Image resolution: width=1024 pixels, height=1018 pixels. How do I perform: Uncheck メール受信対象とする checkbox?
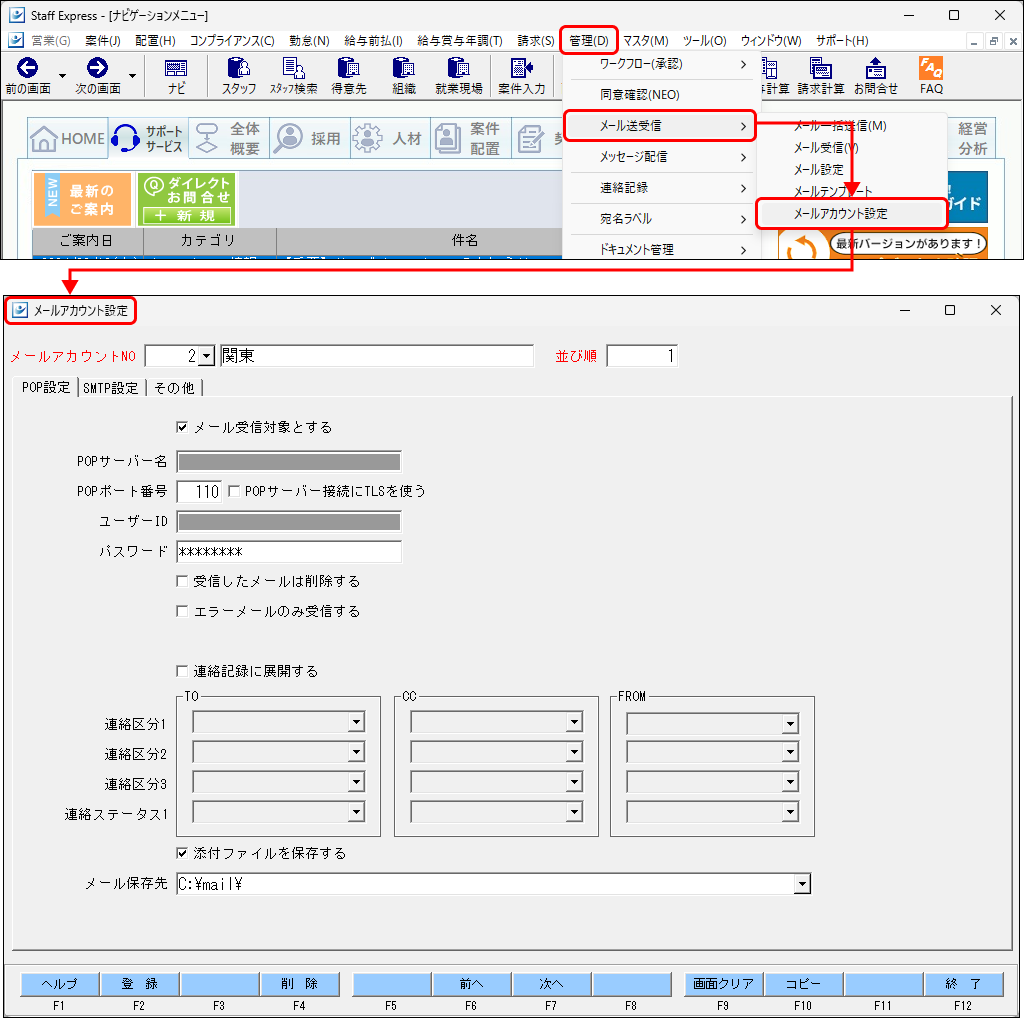(x=182, y=427)
